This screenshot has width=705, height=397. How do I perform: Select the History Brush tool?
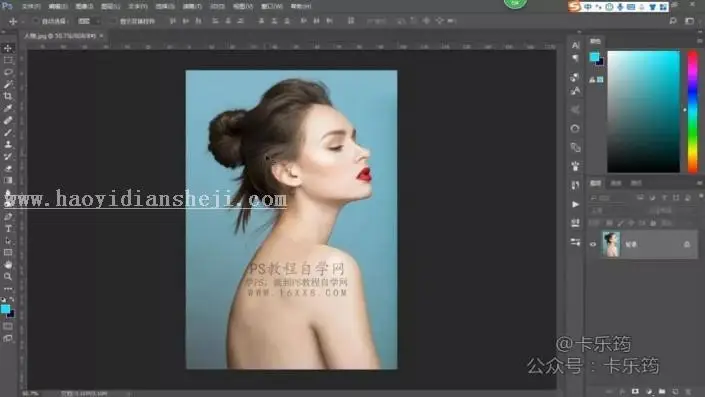8,156
